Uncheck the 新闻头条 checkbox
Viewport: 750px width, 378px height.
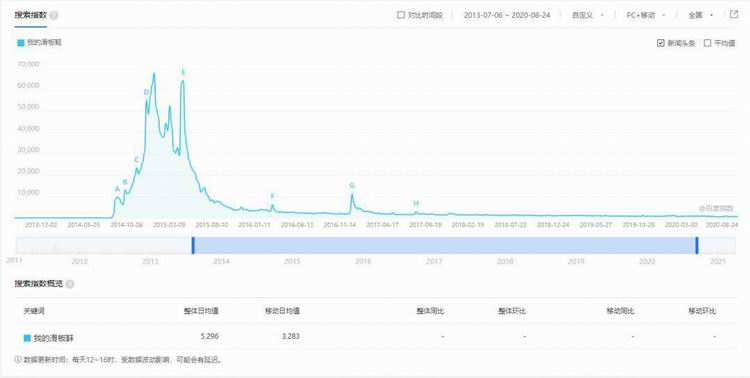pos(661,43)
